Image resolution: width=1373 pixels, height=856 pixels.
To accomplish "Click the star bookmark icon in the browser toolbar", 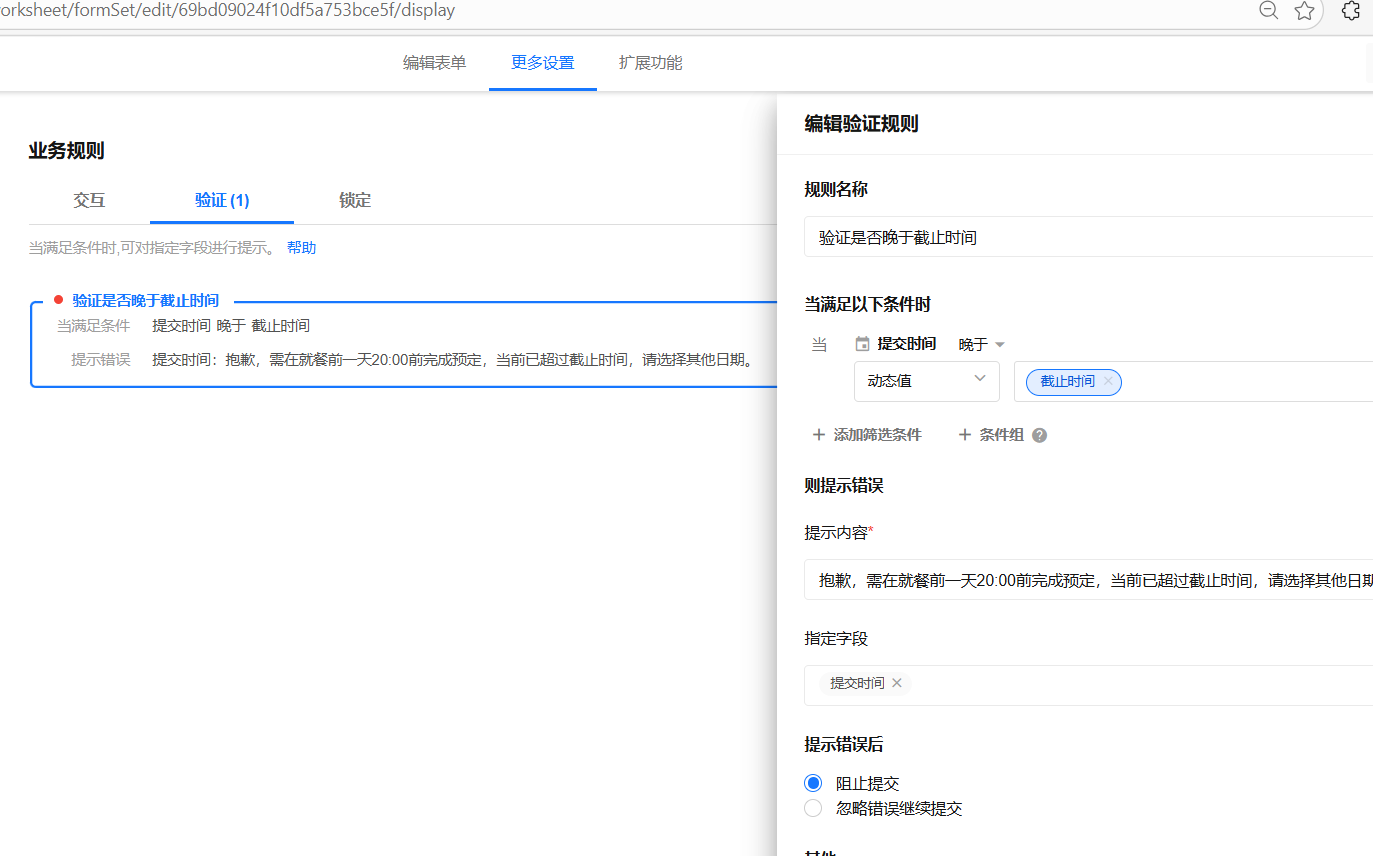I will [1304, 11].
